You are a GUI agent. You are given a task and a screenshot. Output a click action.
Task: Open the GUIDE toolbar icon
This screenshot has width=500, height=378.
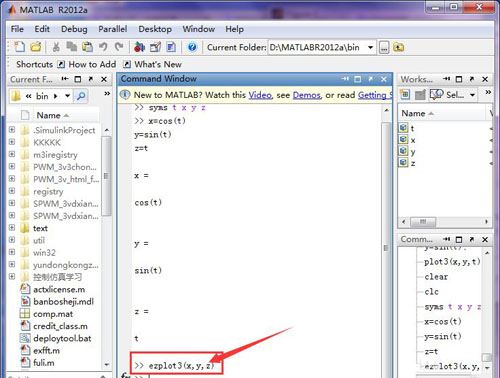pos(155,47)
